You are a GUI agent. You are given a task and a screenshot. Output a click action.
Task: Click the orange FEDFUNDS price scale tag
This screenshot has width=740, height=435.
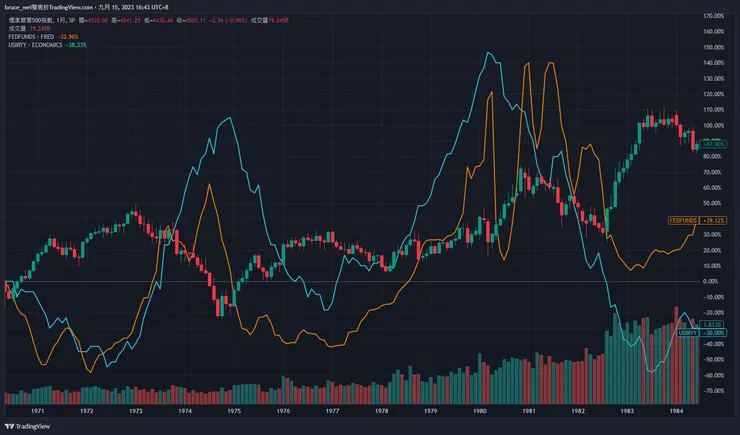pyautogui.click(x=683, y=220)
